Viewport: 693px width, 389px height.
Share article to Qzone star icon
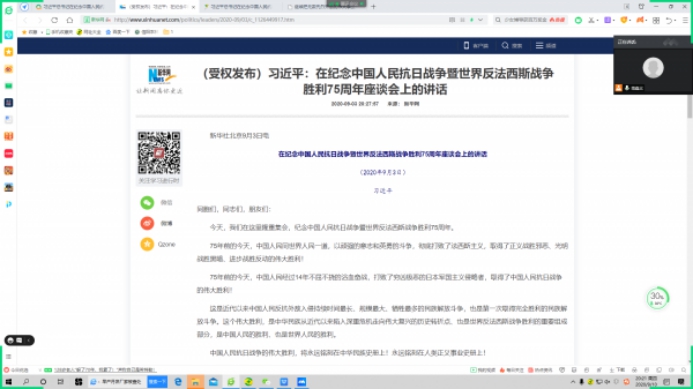pyautogui.click(x=147, y=244)
